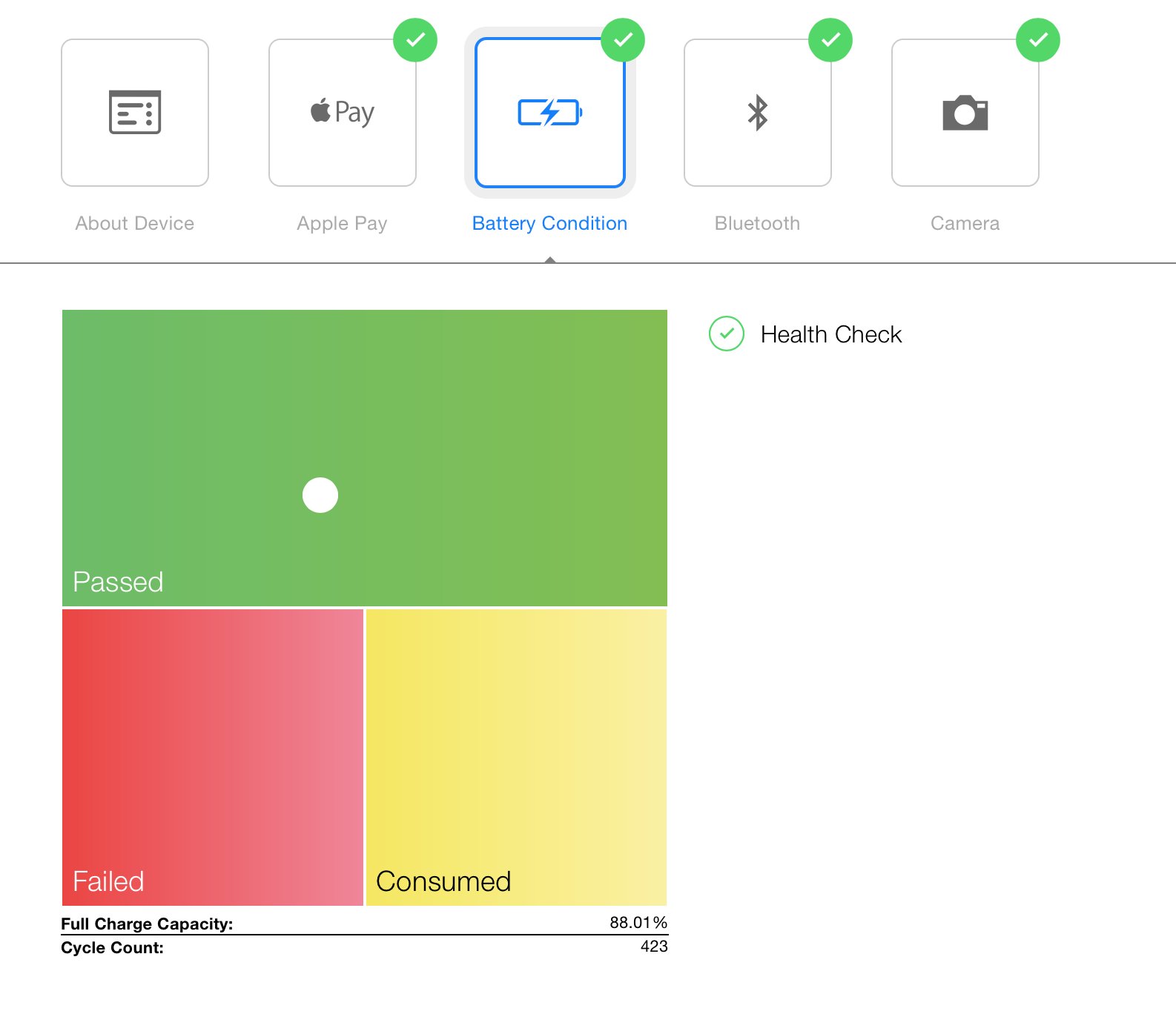Select the Health Check result text
Image resolution: width=1176 pixels, height=1014 pixels.
[x=831, y=334]
